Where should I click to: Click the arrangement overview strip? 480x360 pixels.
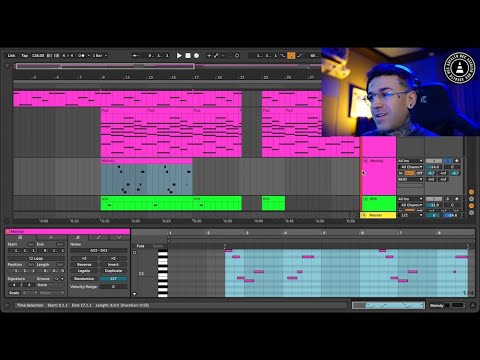click(x=167, y=66)
